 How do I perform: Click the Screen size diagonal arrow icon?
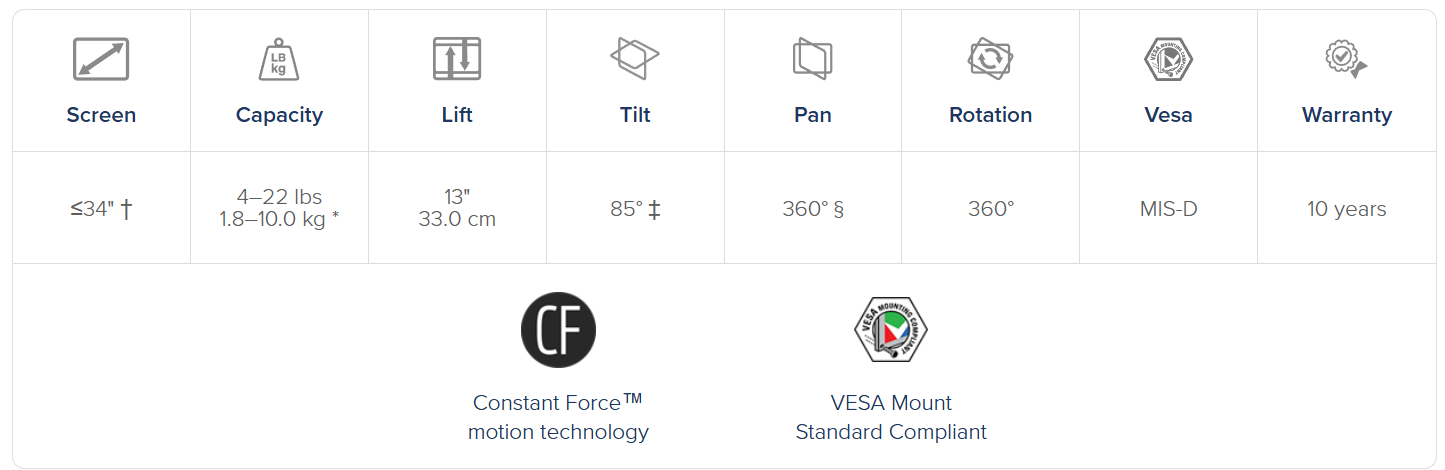click(101, 59)
